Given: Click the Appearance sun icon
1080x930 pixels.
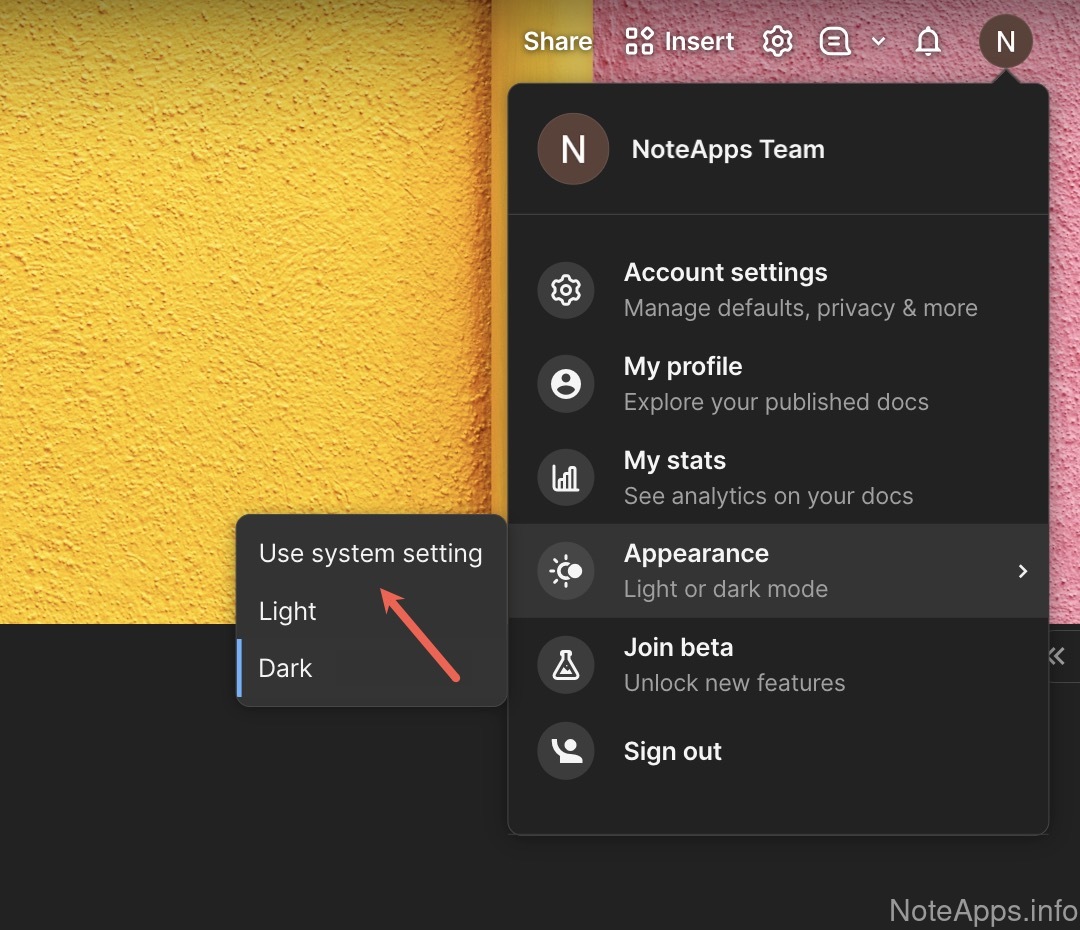Looking at the screenshot, I should pos(566,571).
